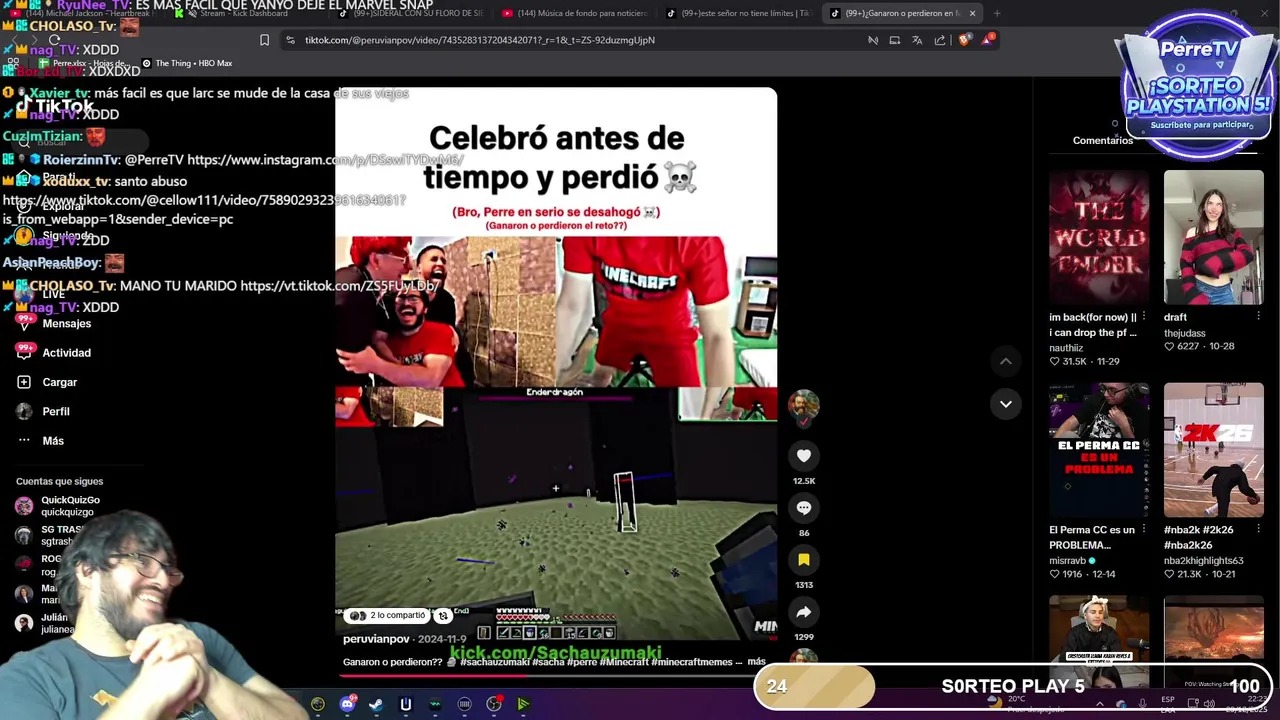Show hidden tray icons with the chevron
1280x720 pixels.
[x=1099, y=704]
